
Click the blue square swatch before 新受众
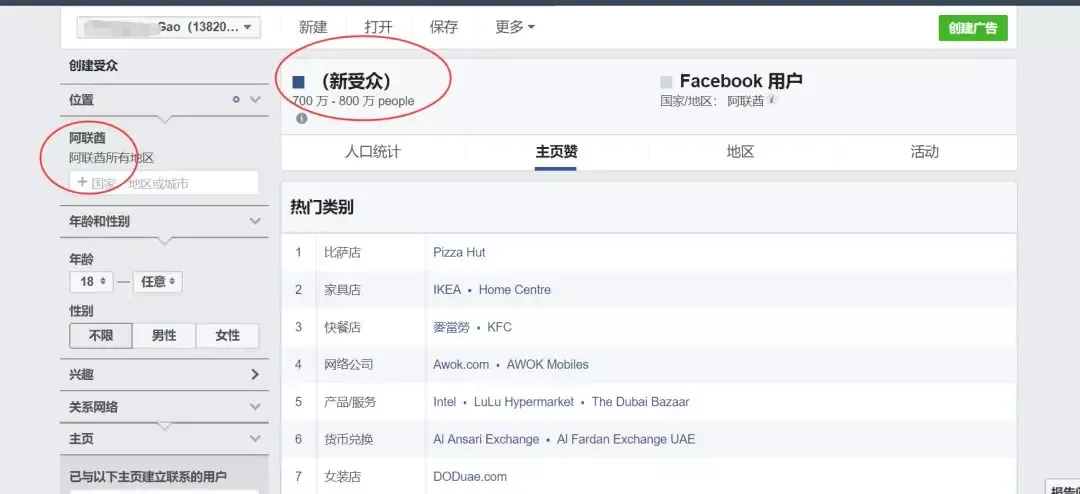(298, 83)
